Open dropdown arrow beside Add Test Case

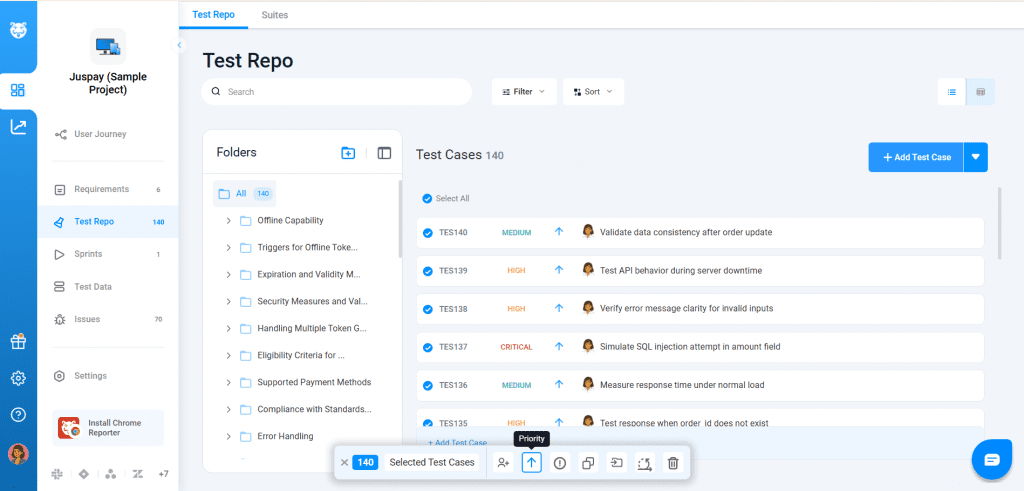coord(976,158)
